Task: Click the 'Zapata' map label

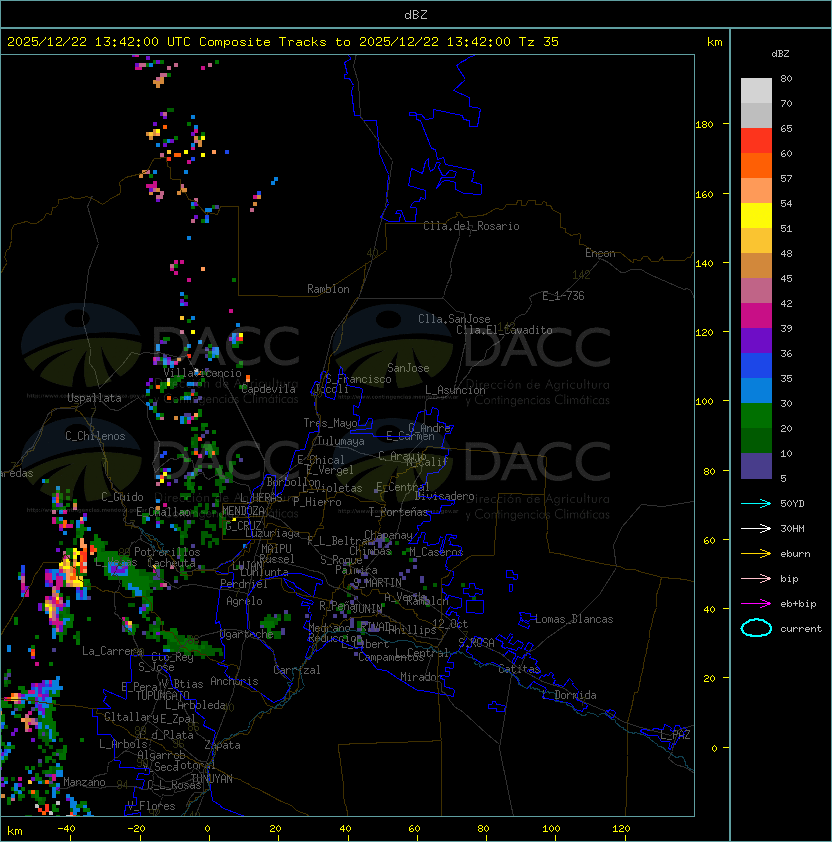Action: pyautogui.click(x=222, y=745)
